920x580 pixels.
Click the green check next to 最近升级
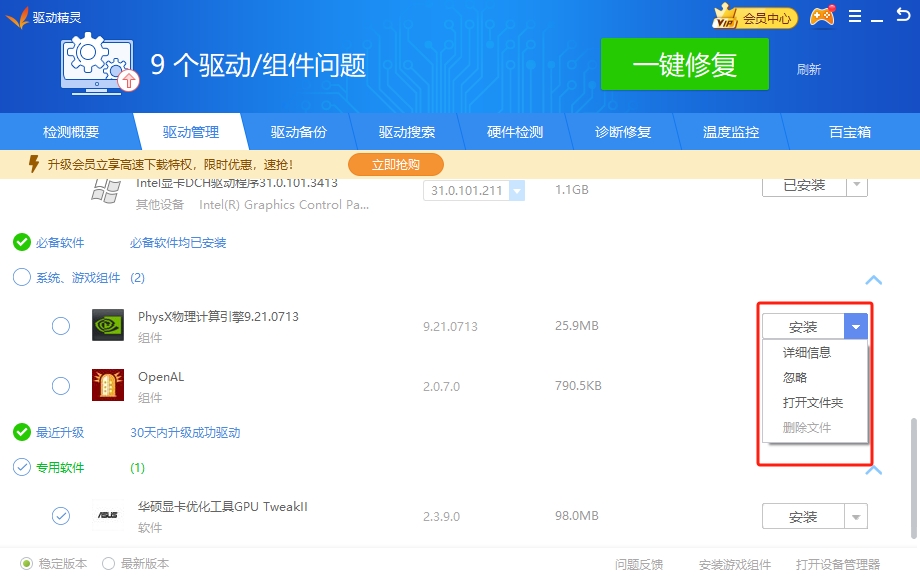click(22, 432)
